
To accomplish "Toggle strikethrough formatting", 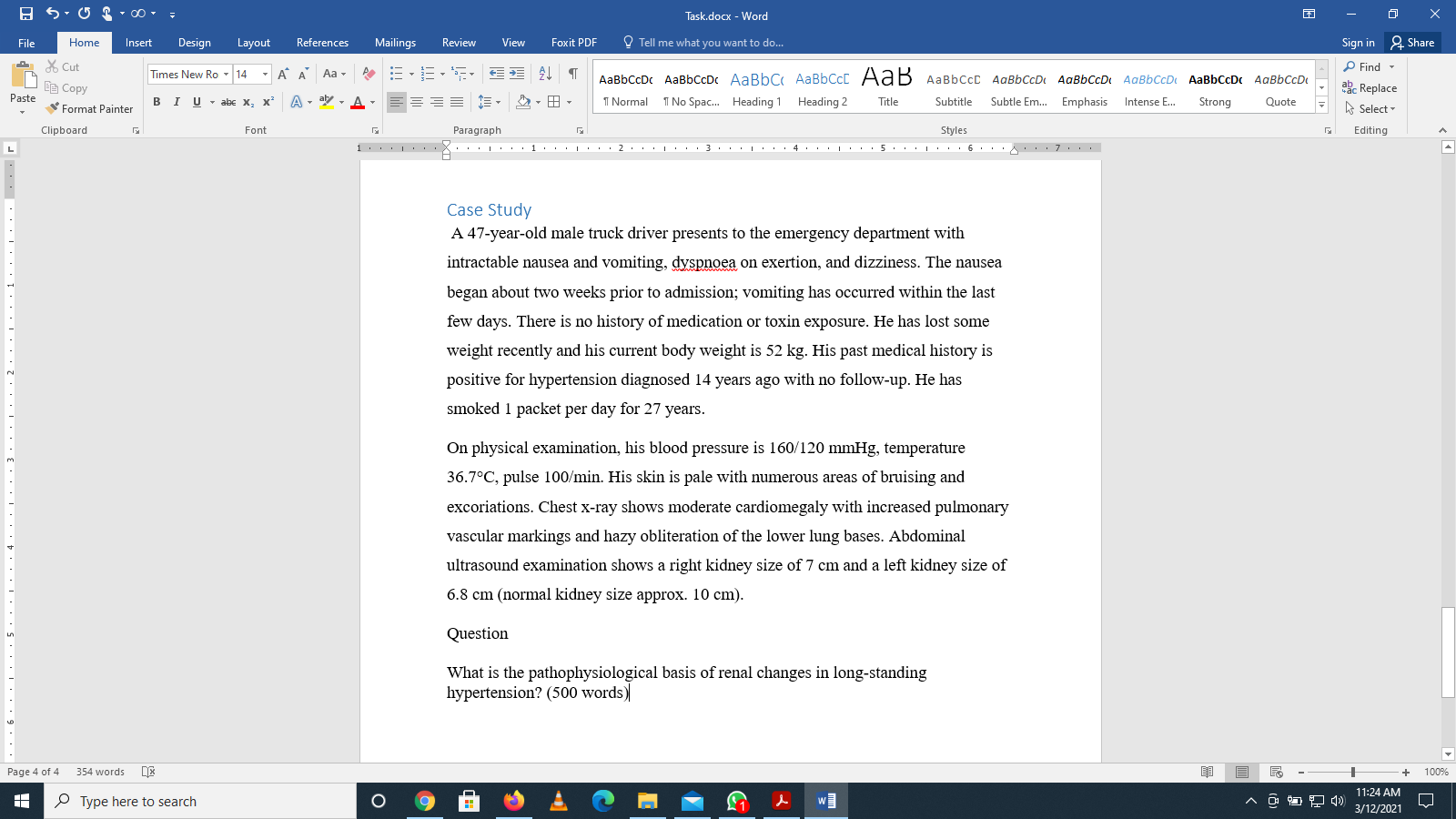I will tap(228, 102).
